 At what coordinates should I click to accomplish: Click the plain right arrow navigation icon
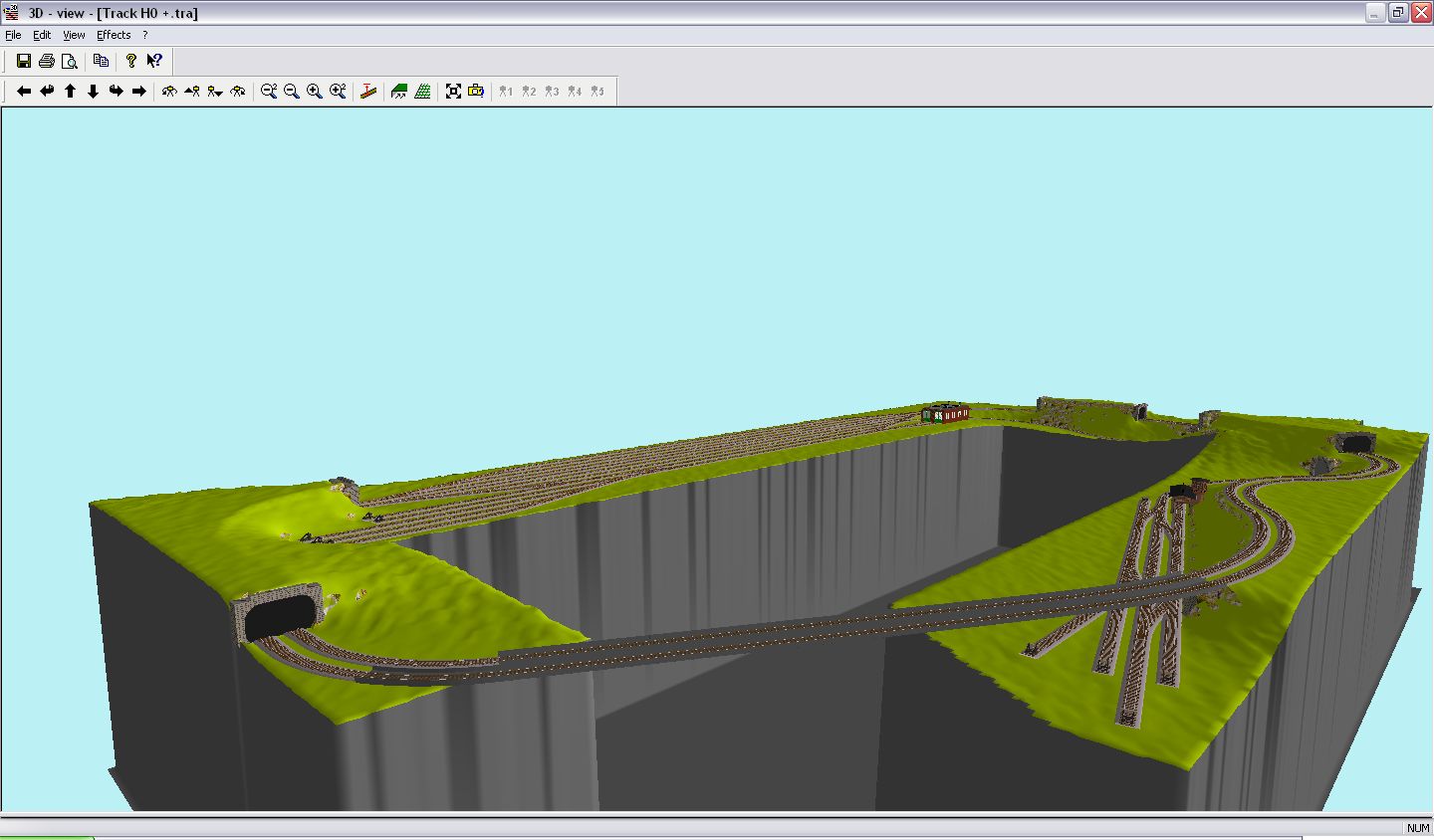point(138,92)
